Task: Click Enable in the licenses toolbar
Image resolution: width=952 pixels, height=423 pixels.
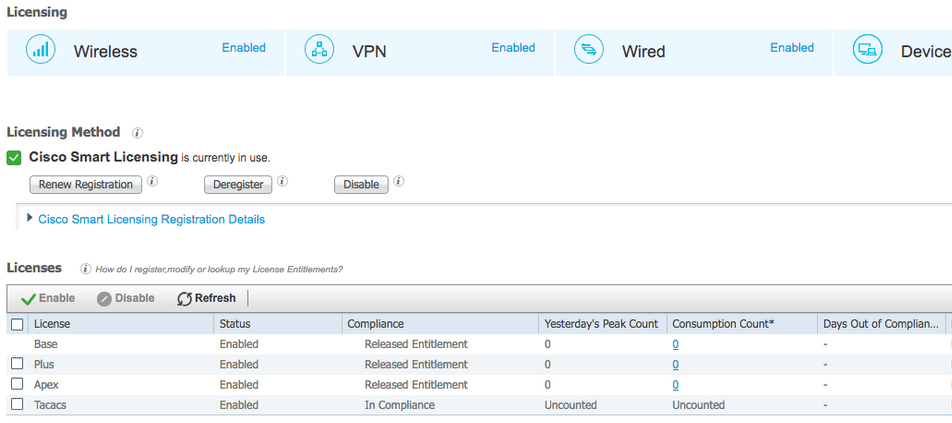Action: click(48, 299)
